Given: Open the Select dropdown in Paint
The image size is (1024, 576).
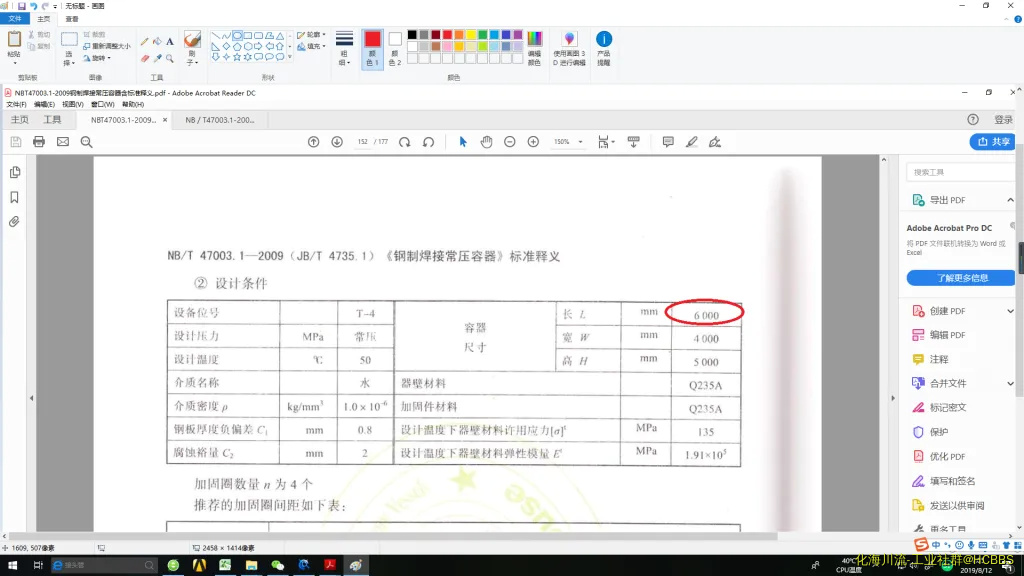Looking at the screenshot, I should pyautogui.click(x=69, y=59).
